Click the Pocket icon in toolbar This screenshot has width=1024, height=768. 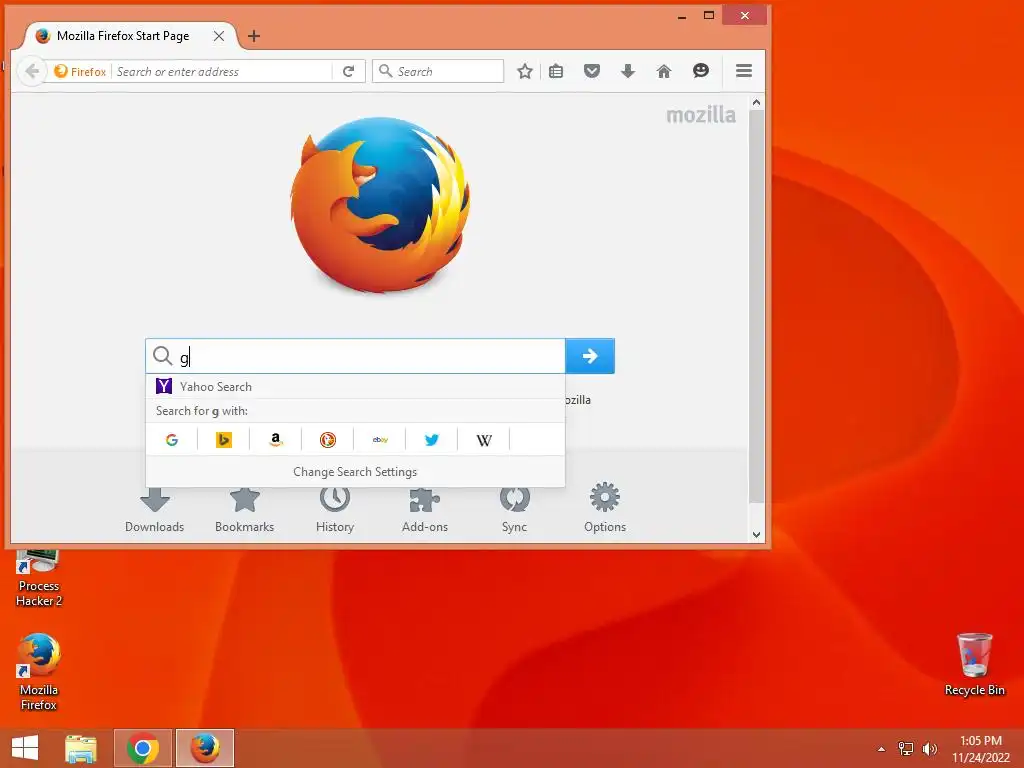click(x=592, y=71)
